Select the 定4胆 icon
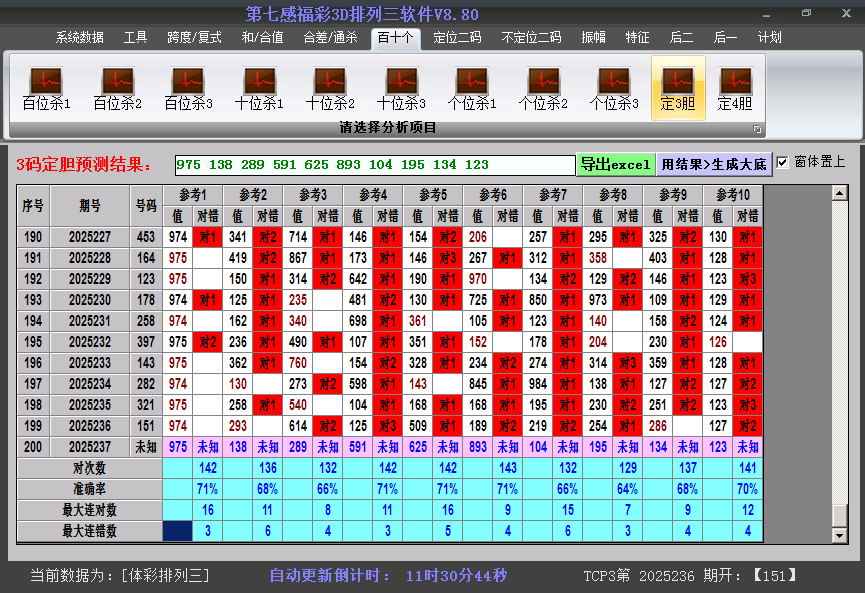The width and height of the screenshot is (865, 593). click(x=735, y=88)
